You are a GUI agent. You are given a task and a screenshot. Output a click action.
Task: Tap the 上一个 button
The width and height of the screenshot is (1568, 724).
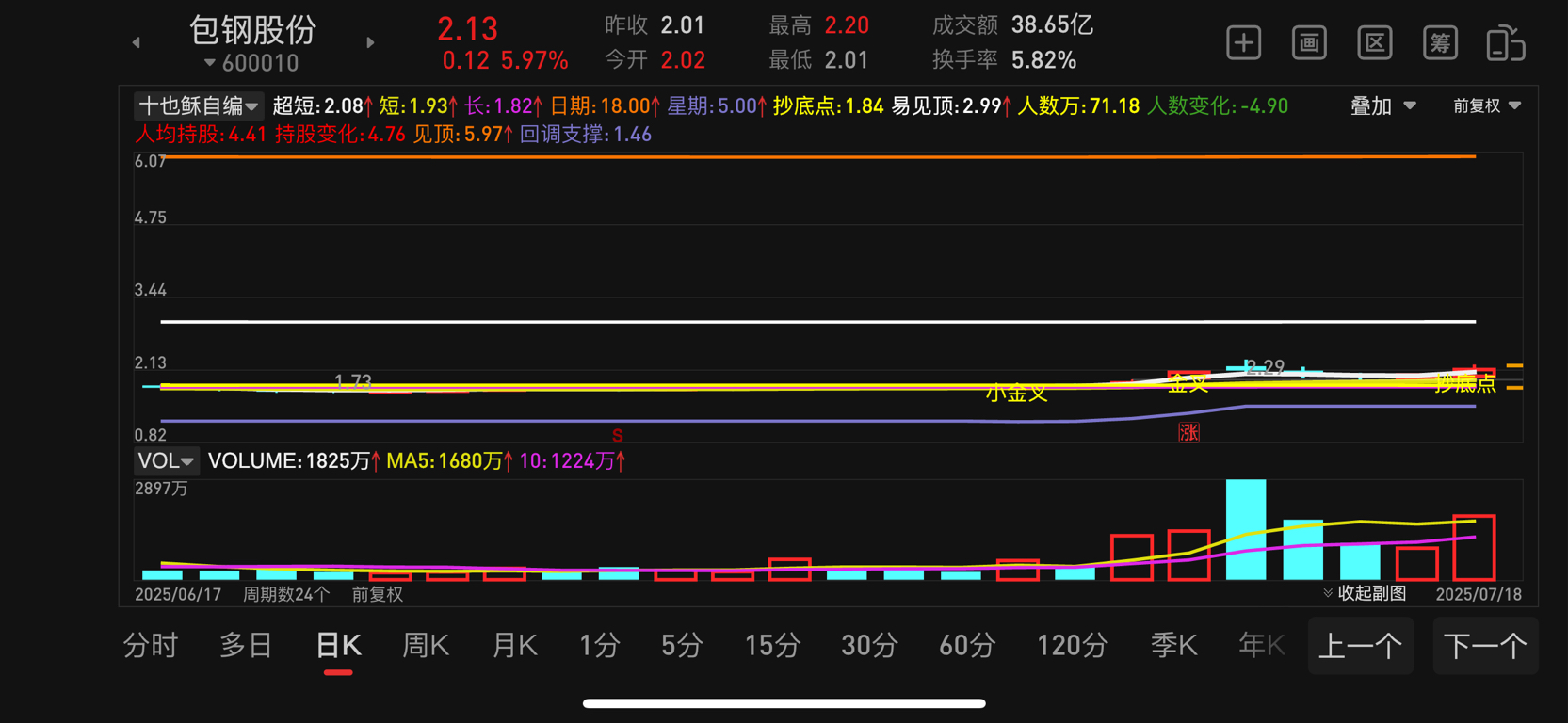click(1361, 646)
